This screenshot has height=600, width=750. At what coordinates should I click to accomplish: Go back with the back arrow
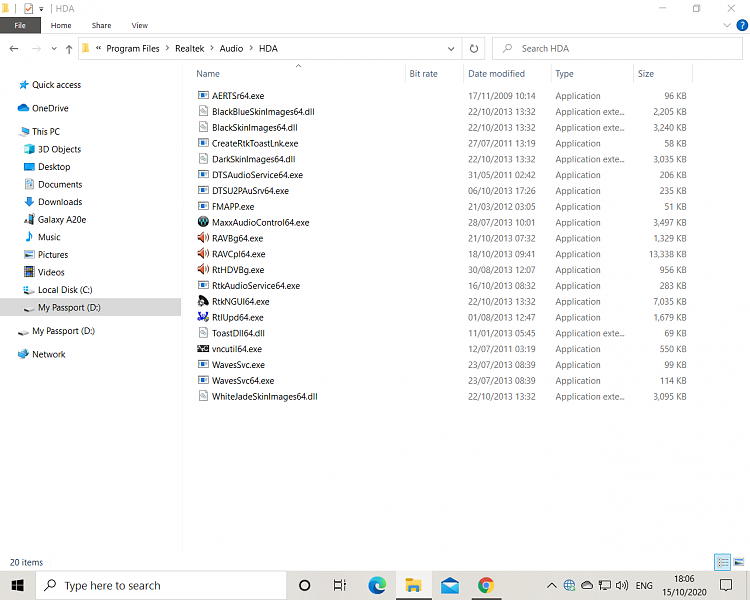pos(14,48)
